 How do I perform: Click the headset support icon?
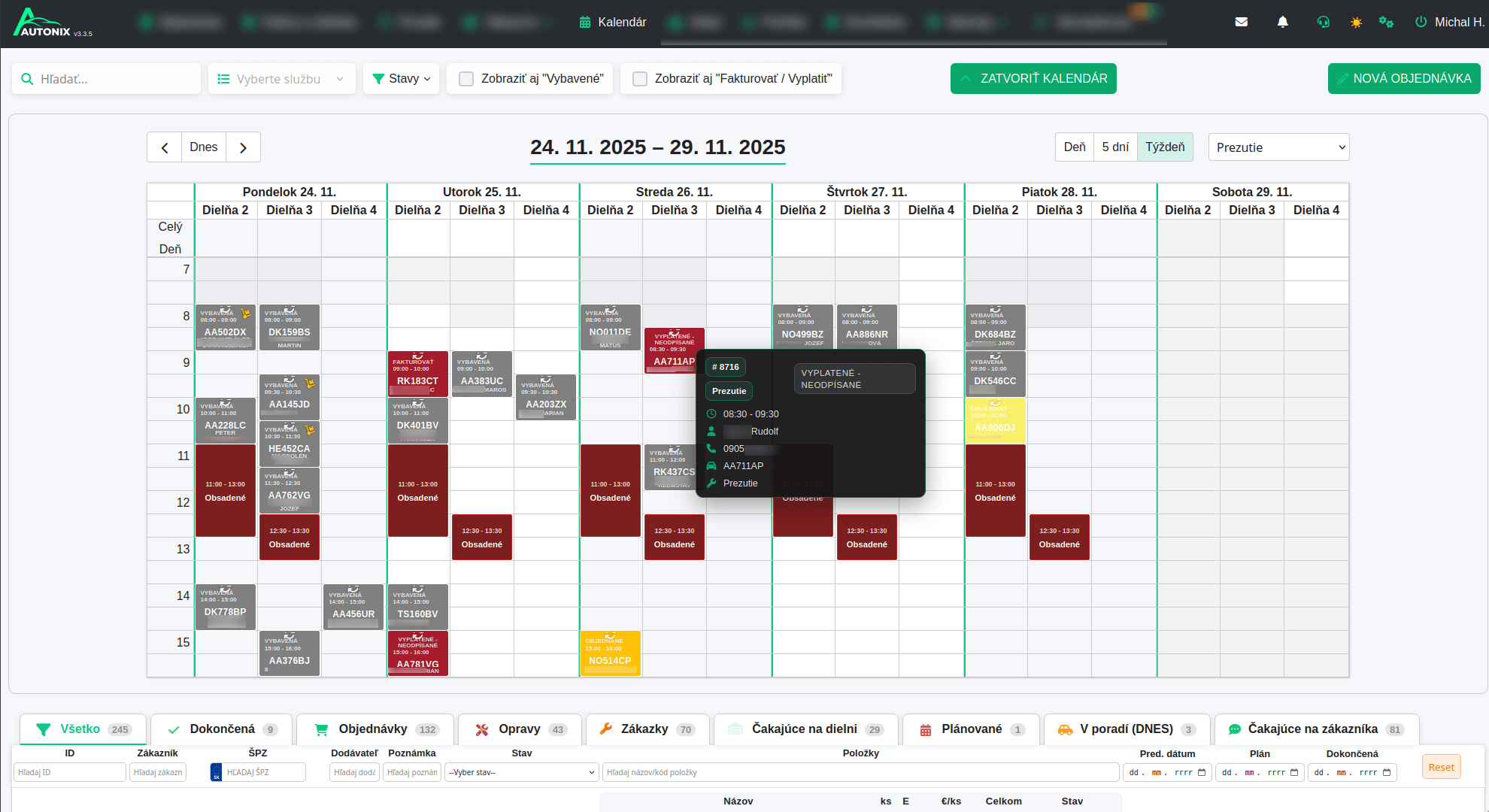point(1324,22)
